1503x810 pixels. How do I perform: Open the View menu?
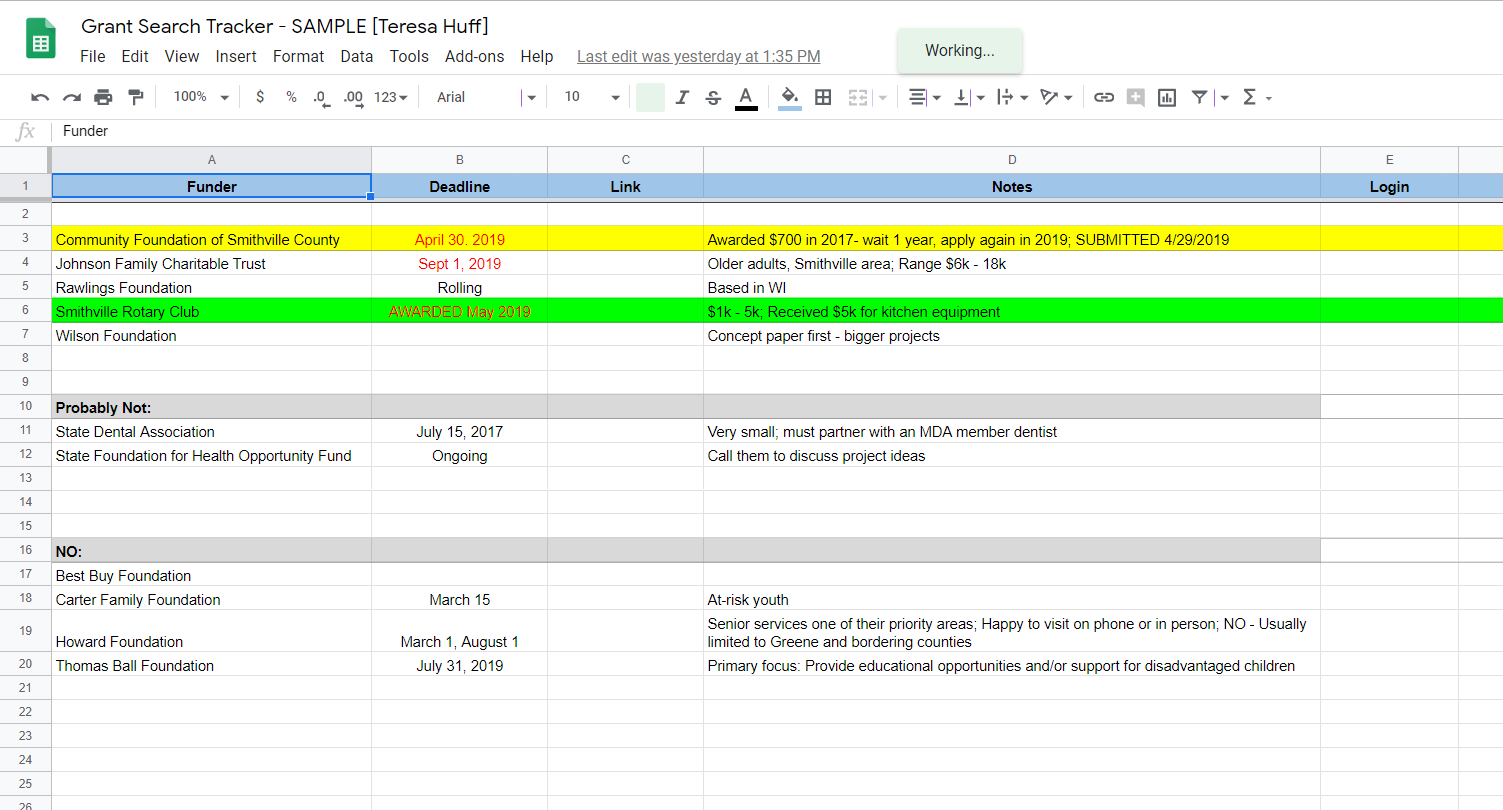coord(182,57)
